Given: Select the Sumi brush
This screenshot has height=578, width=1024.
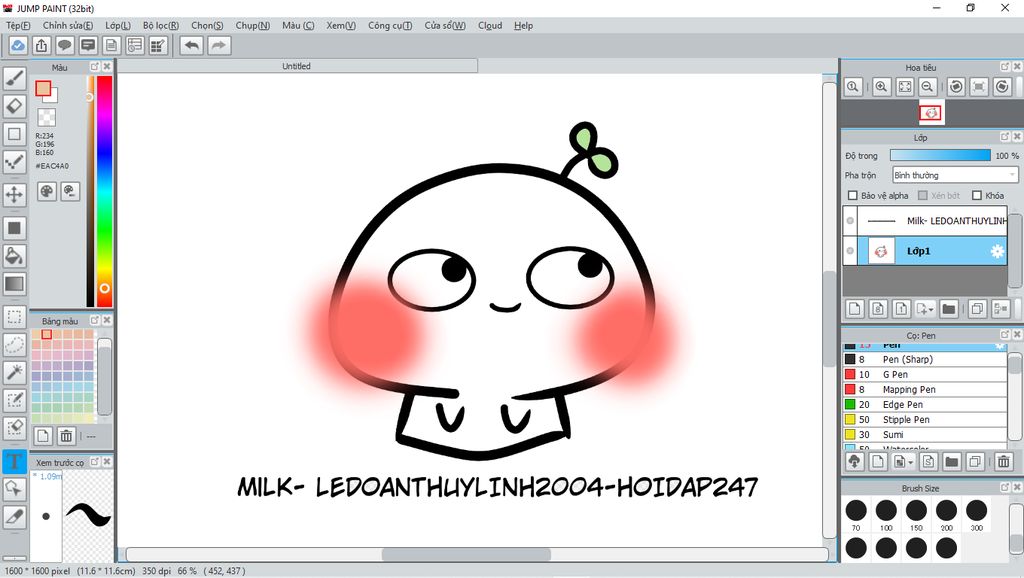Looking at the screenshot, I should pos(925,434).
